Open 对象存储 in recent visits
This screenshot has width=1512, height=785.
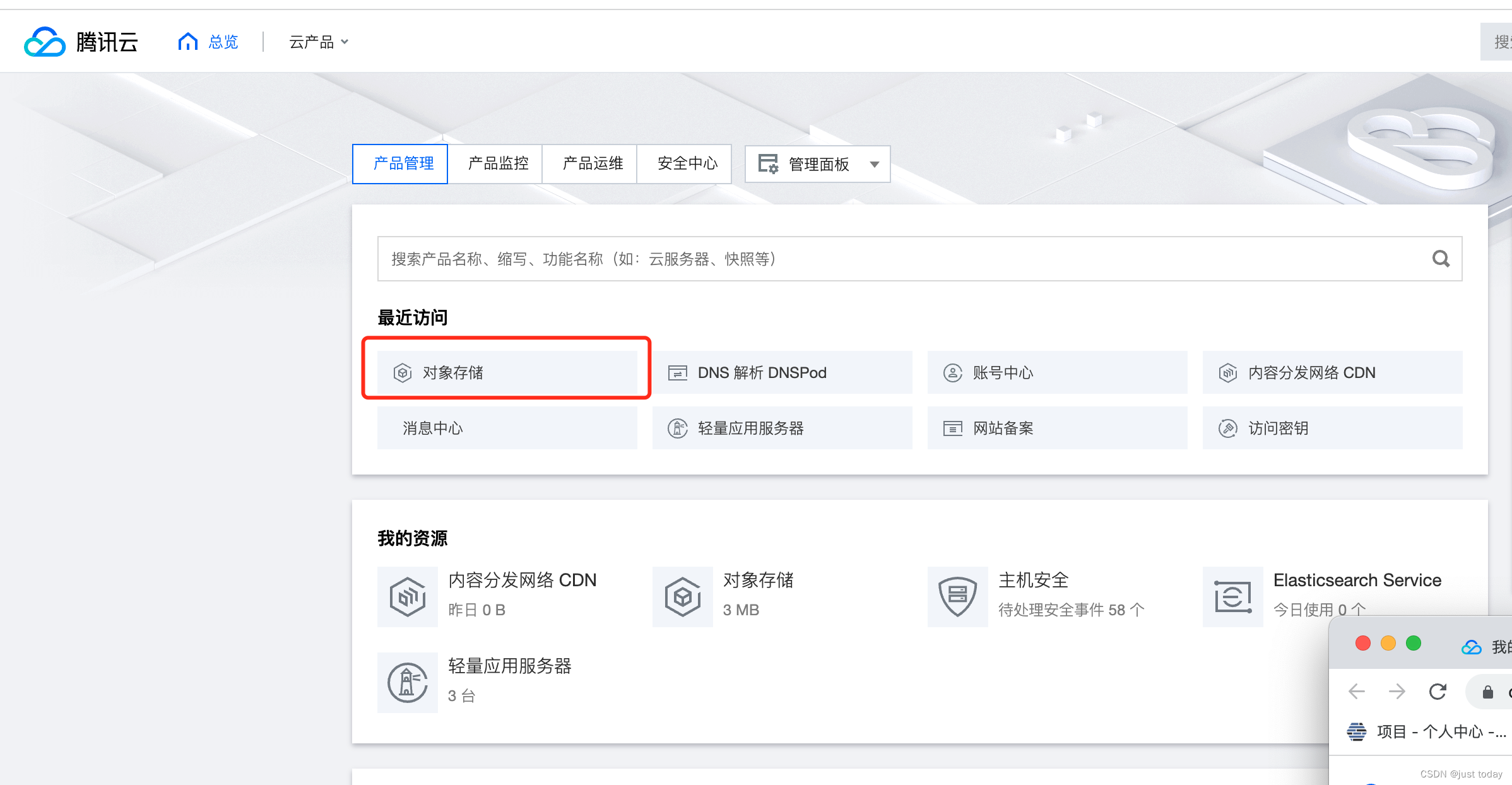[x=507, y=372]
